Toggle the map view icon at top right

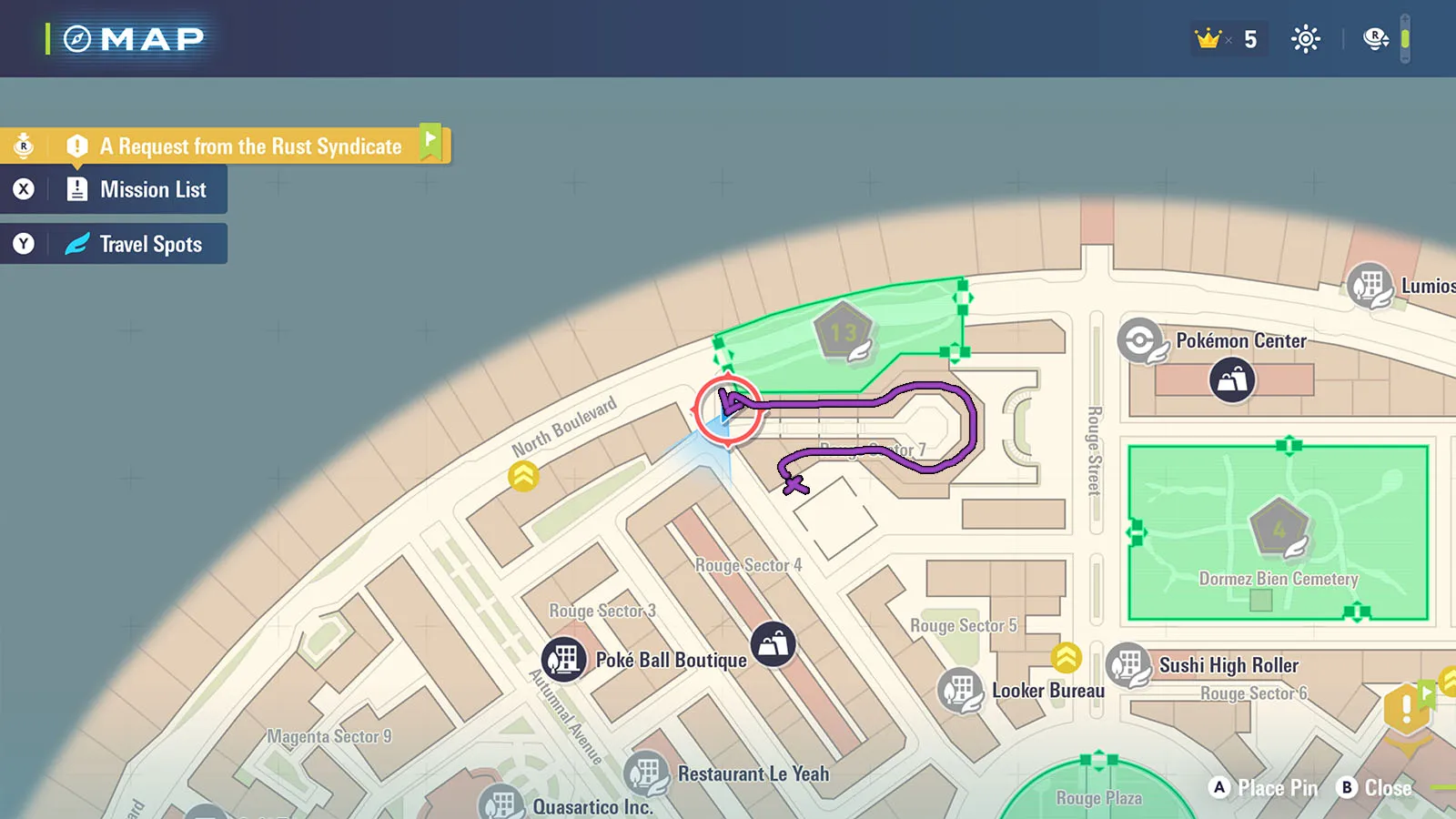(x=1375, y=39)
